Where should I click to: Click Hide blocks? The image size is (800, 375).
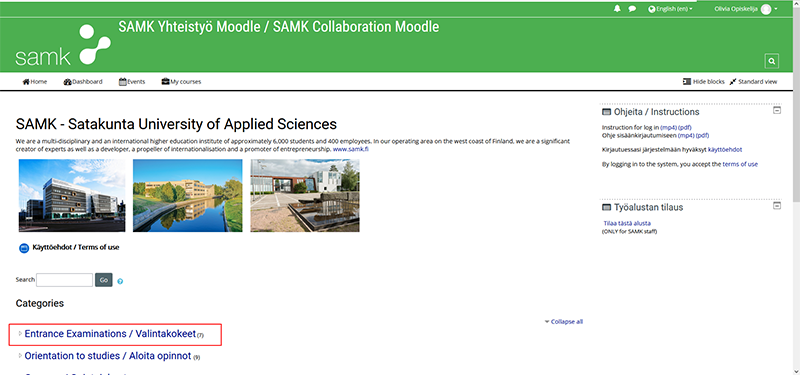point(704,82)
